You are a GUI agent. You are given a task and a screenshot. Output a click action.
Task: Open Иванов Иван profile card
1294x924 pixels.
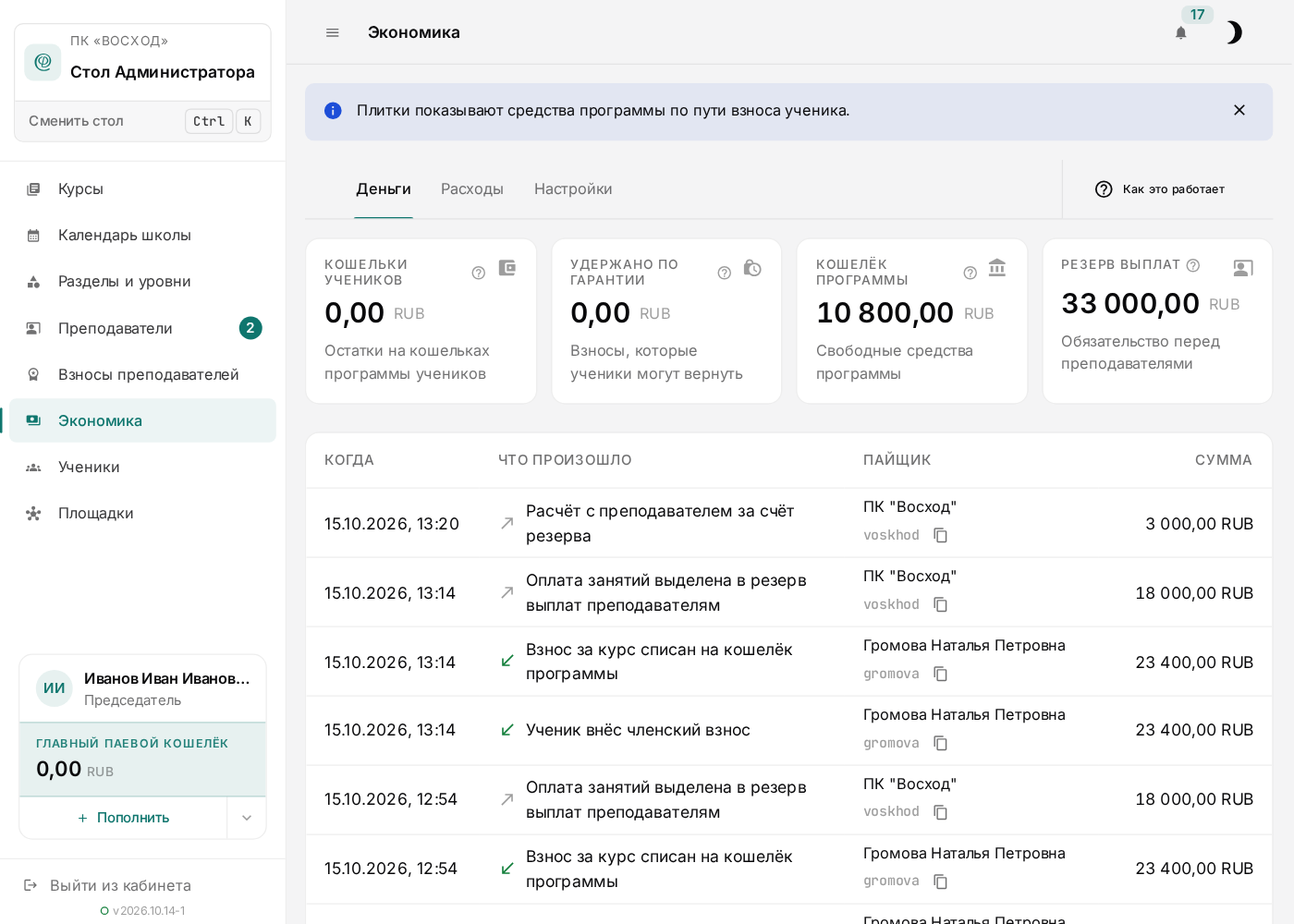coord(142,688)
